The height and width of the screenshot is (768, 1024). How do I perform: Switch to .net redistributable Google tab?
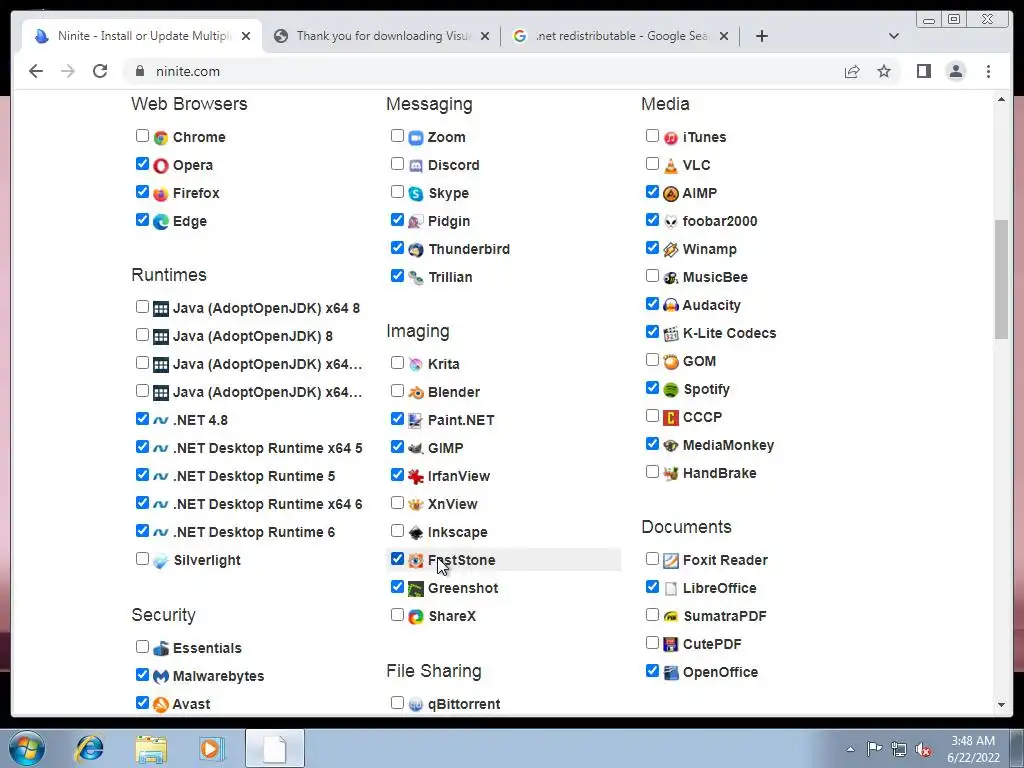point(620,36)
